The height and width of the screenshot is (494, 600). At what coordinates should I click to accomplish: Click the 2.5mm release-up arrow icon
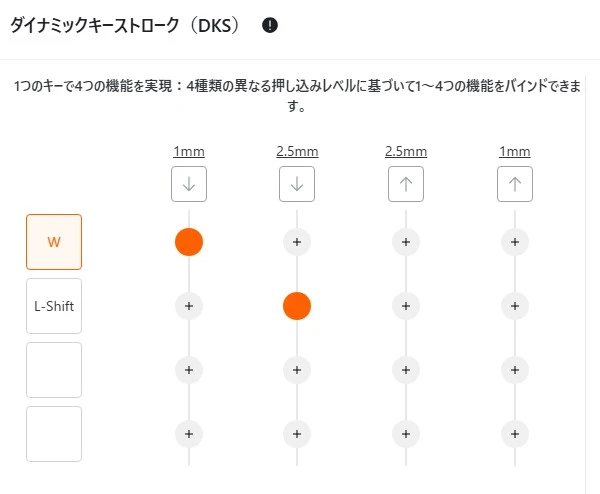tap(405, 184)
